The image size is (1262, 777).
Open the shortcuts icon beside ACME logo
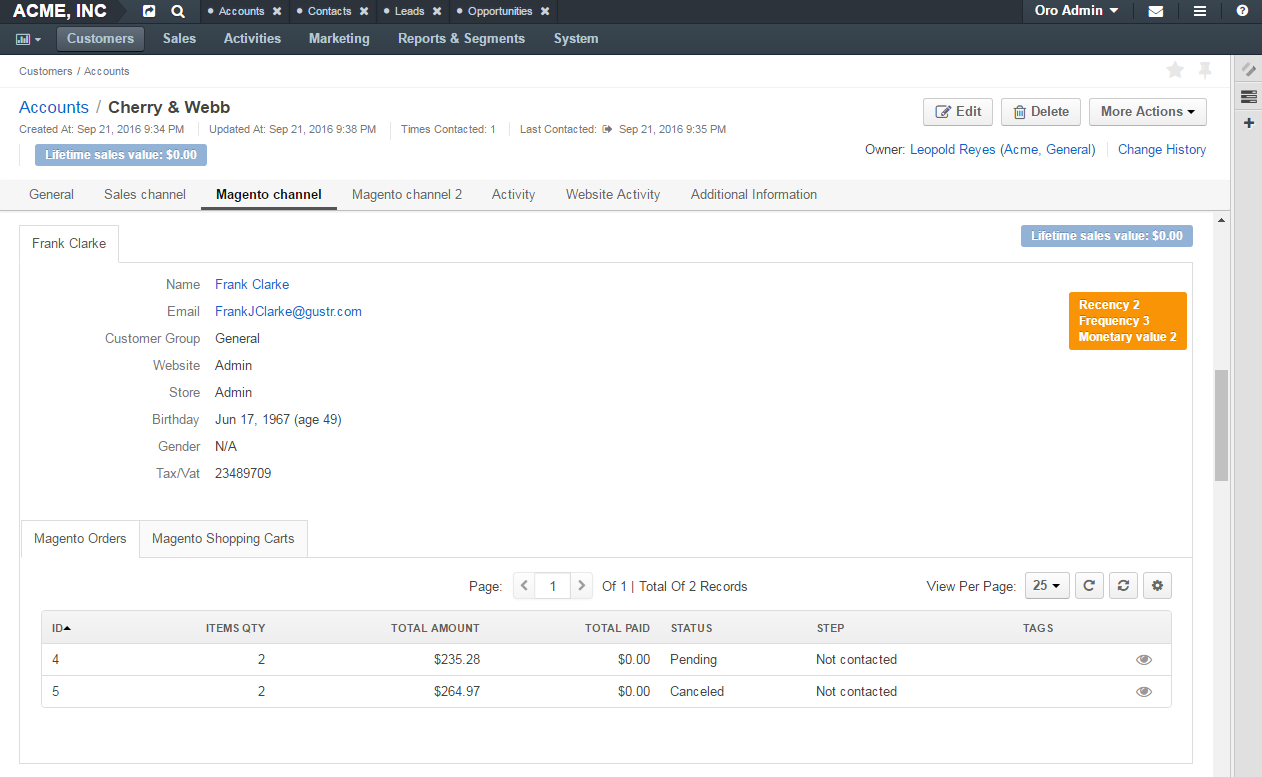(149, 11)
